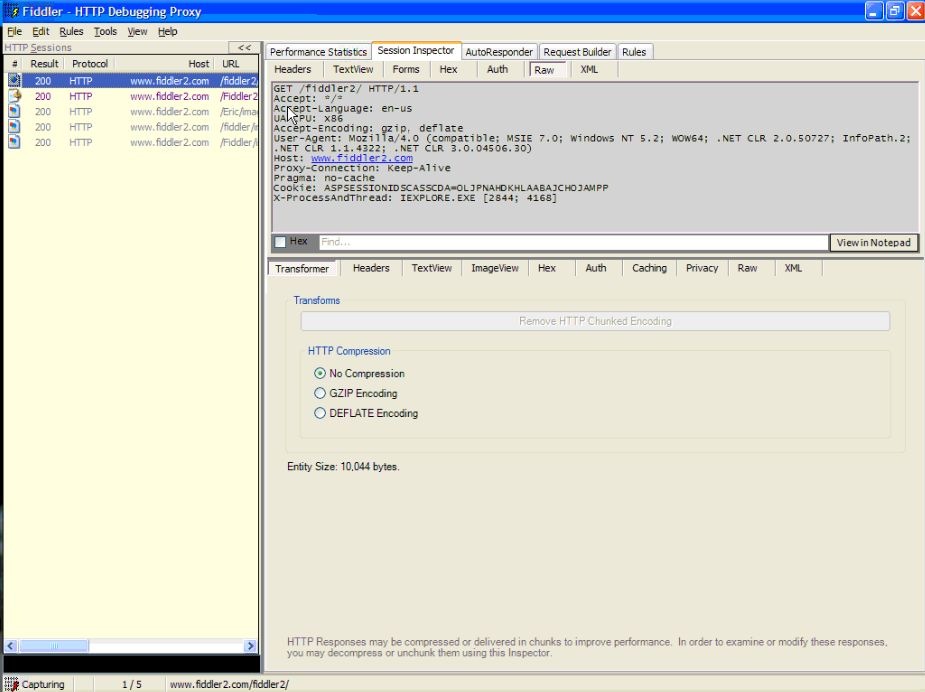925x692 pixels.
Task: Click the Cookie: ASPSESSIONIDSCASSCDA header line
Action: coord(441,188)
